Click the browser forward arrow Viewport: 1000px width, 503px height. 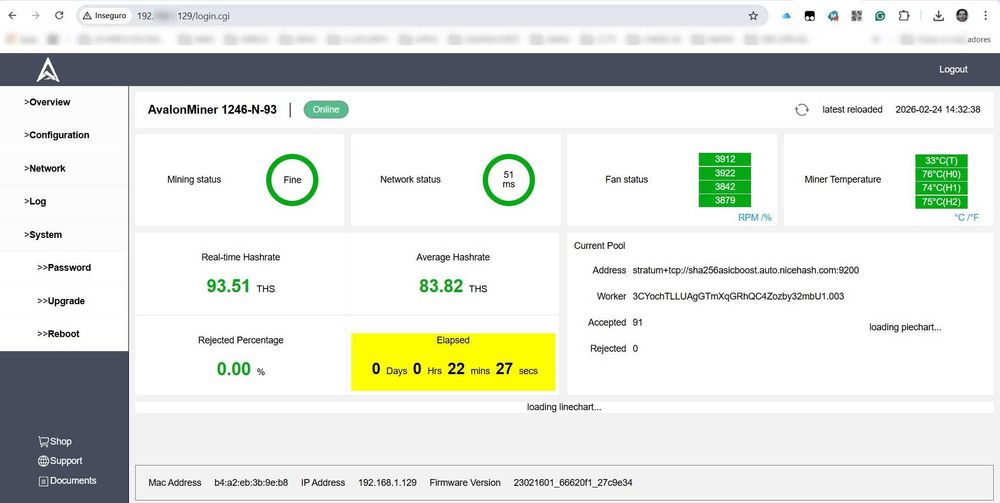click(x=36, y=15)
